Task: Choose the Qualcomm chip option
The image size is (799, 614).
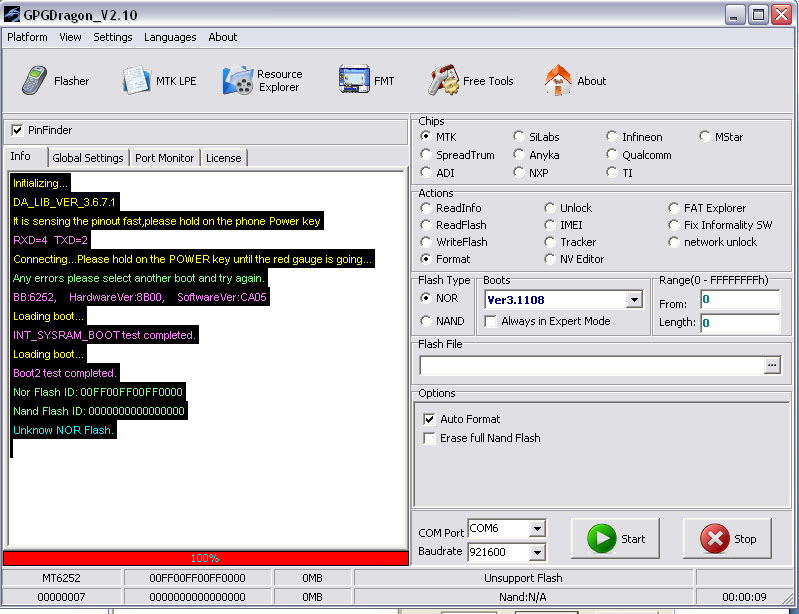Action: point(611,154)
